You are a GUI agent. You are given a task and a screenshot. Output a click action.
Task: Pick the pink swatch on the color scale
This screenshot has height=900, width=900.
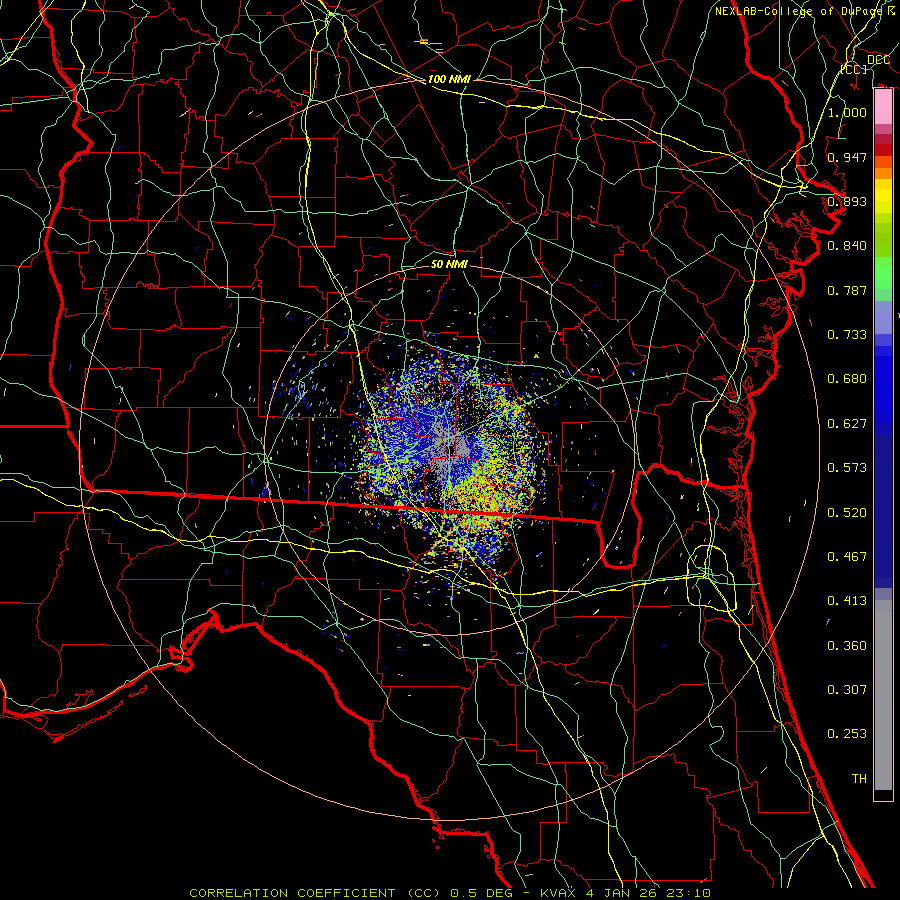coord(883,107)
